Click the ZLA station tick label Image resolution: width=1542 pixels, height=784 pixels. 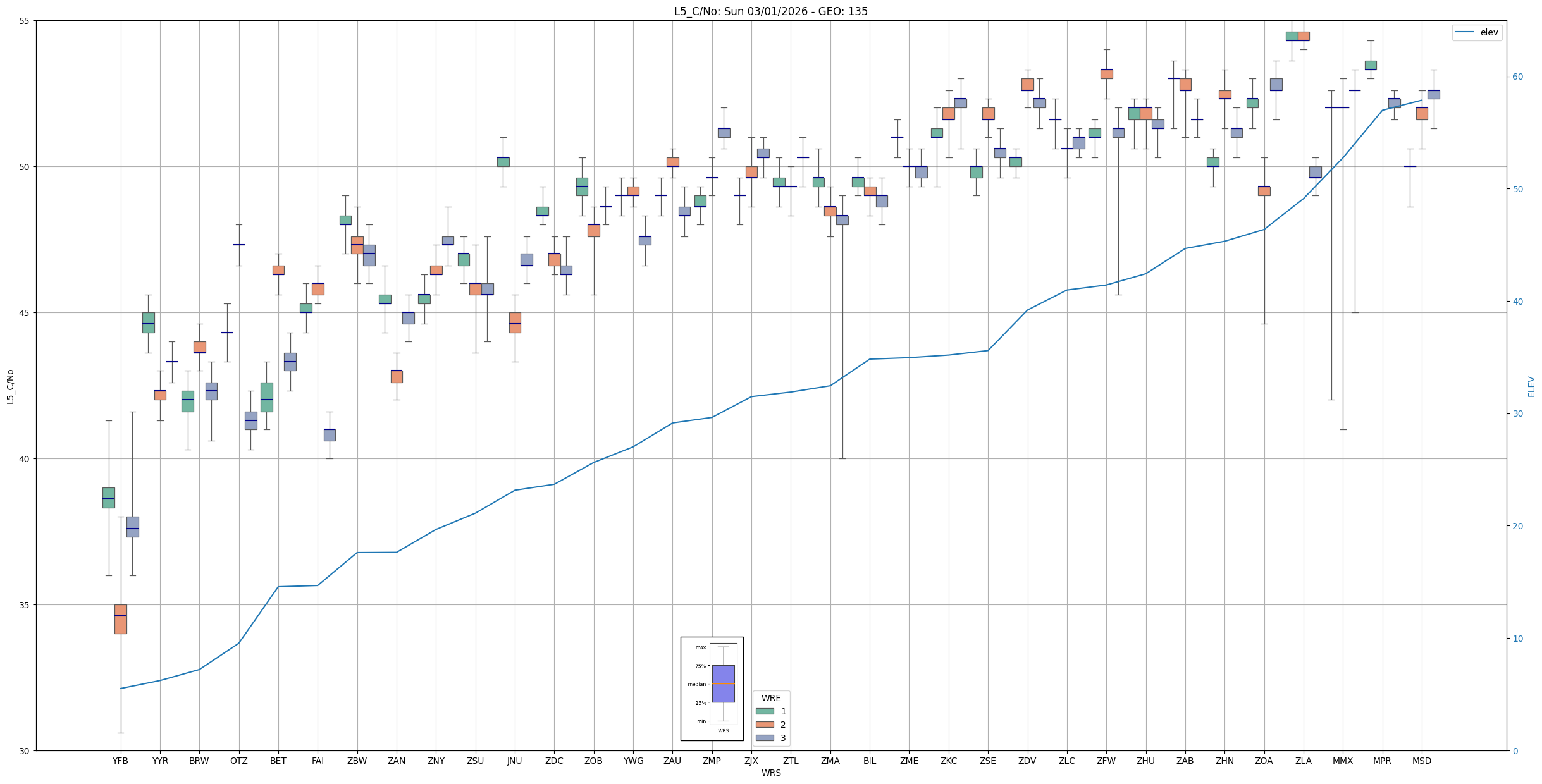click(1303, 761)
